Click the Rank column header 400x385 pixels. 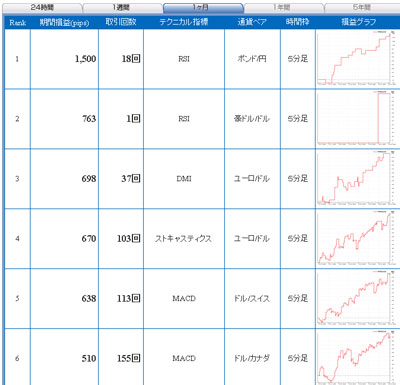[x=18, y=22]
